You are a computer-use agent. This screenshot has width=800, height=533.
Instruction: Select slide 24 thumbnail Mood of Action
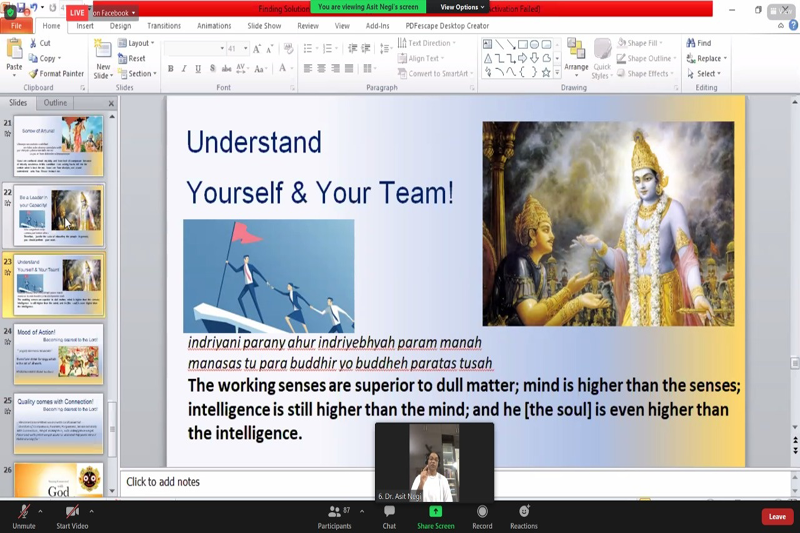[x=58, y=354]
